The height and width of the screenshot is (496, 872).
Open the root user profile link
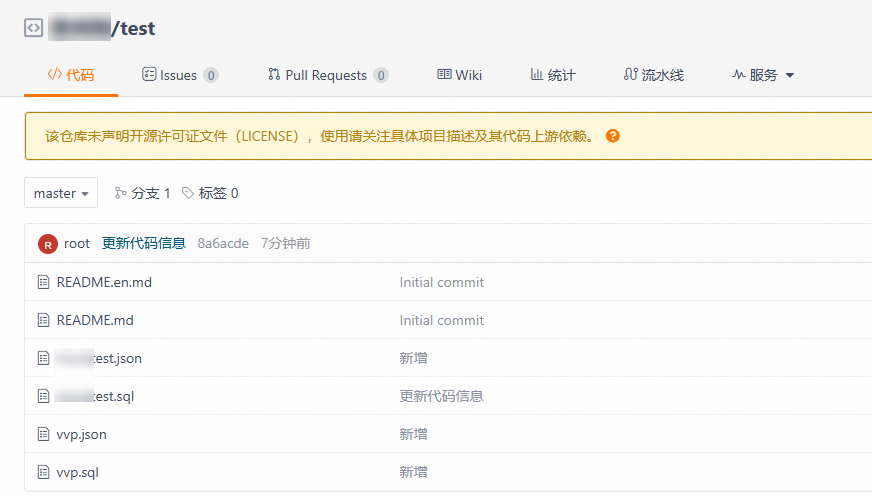pos(77,244)
